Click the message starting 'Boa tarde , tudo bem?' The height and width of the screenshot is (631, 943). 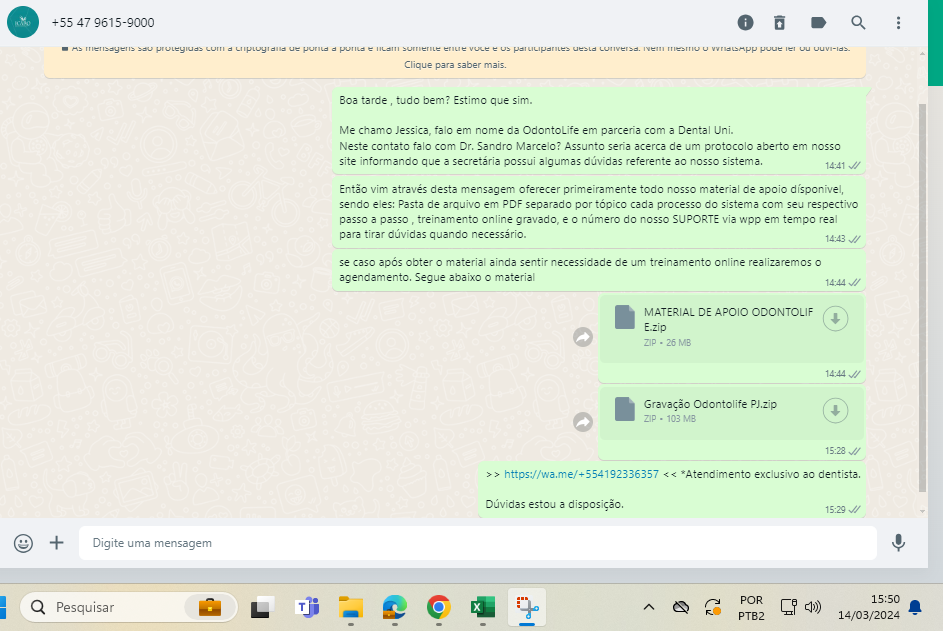(598, 131)
